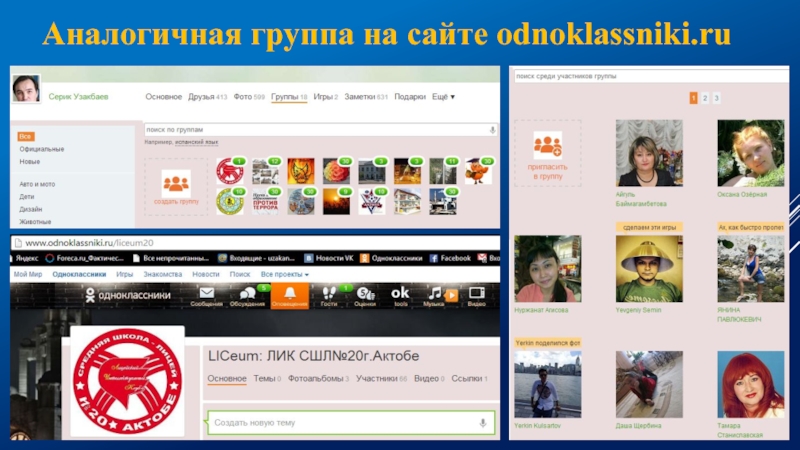800x450 pixels.
Task: Click создать группу icon
Action: pyautogui.click(x=176, y=184)
